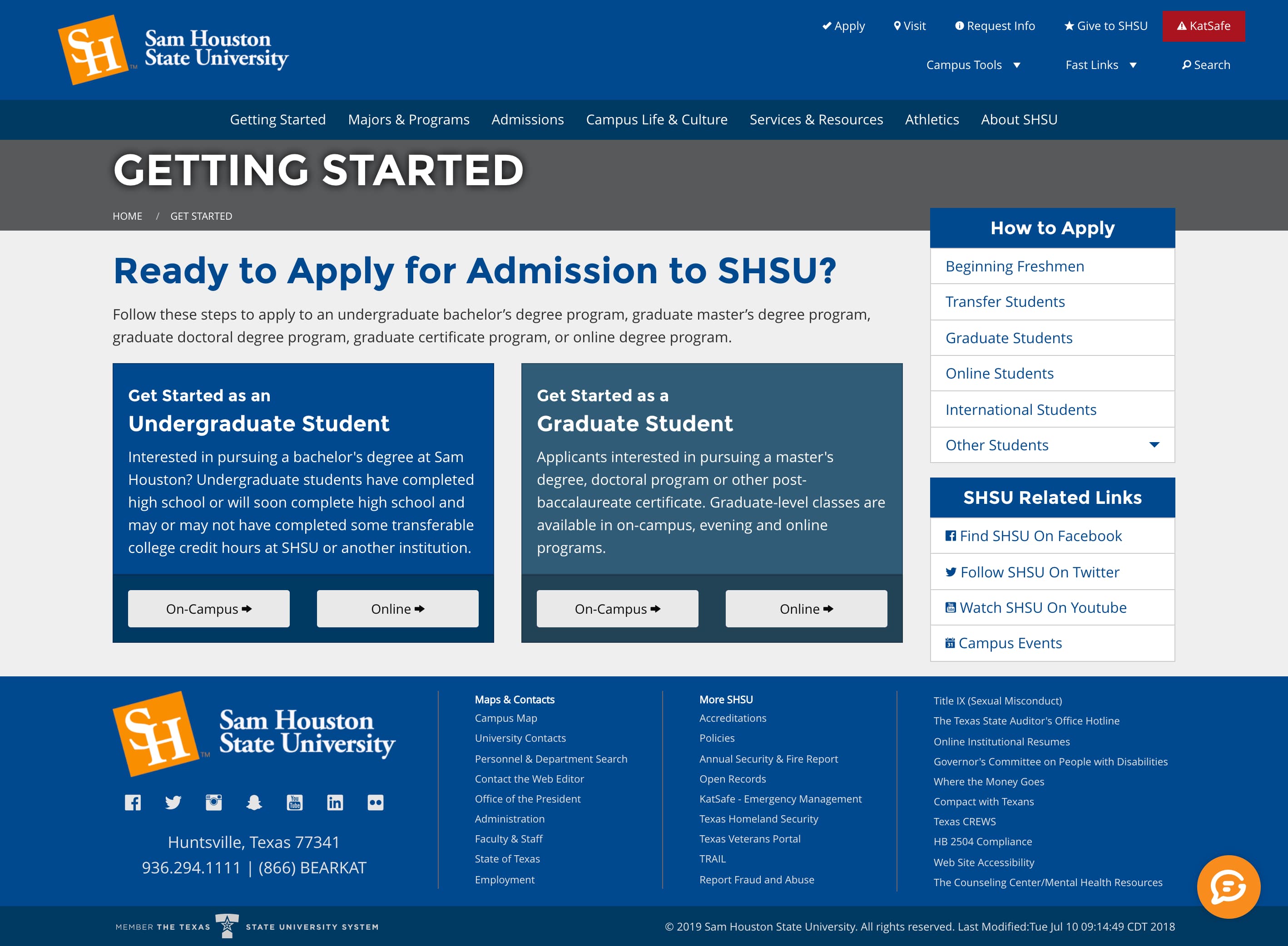This screenshot has width=1288, height=946.
Task: Open footer Flickr icon
Action: tap(375, 802)
